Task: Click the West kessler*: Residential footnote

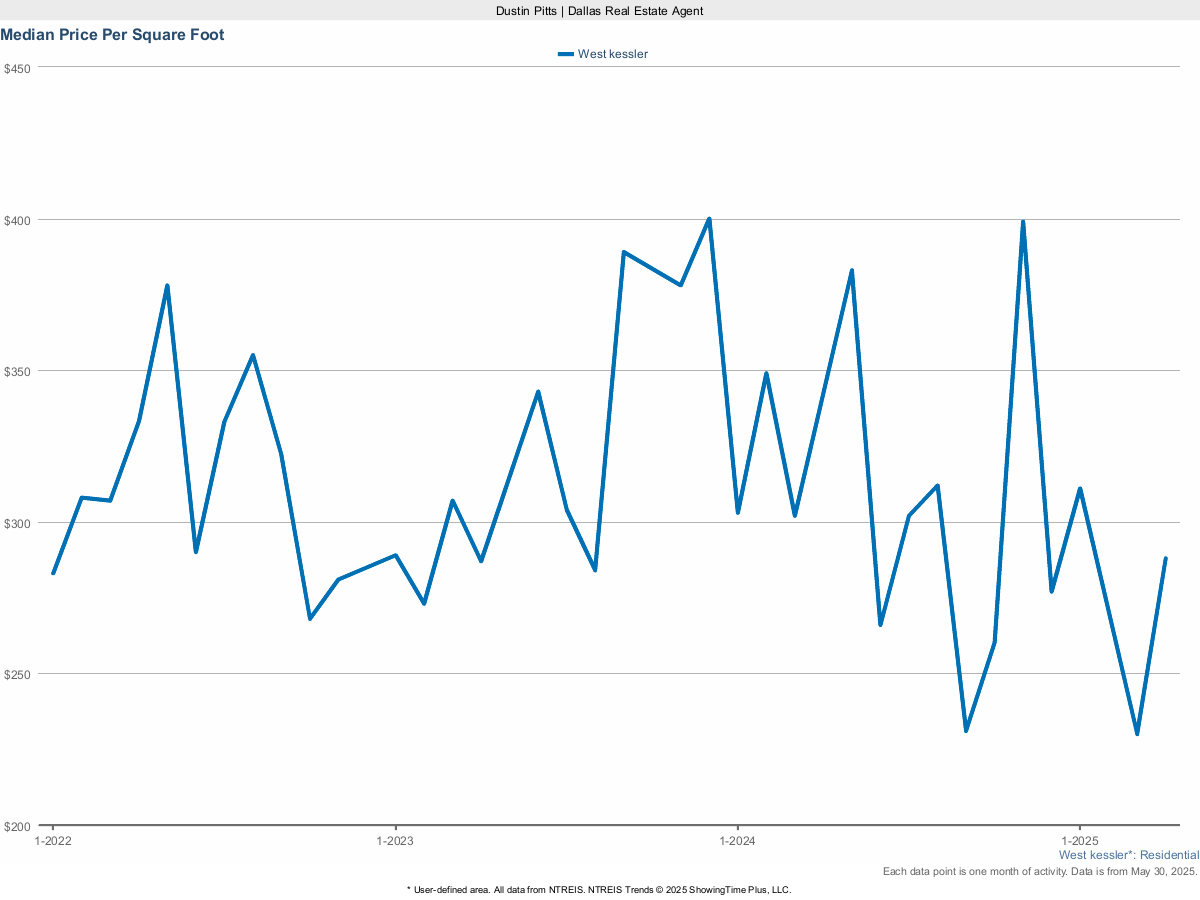Action: point(1129,856)
